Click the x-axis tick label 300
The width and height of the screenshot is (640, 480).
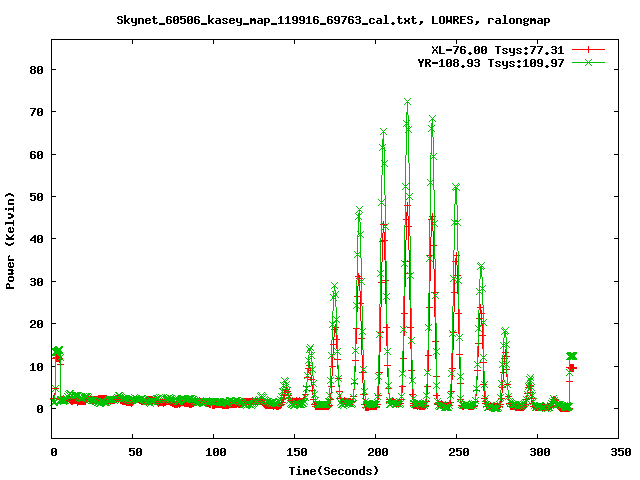(x=540, y=452)
